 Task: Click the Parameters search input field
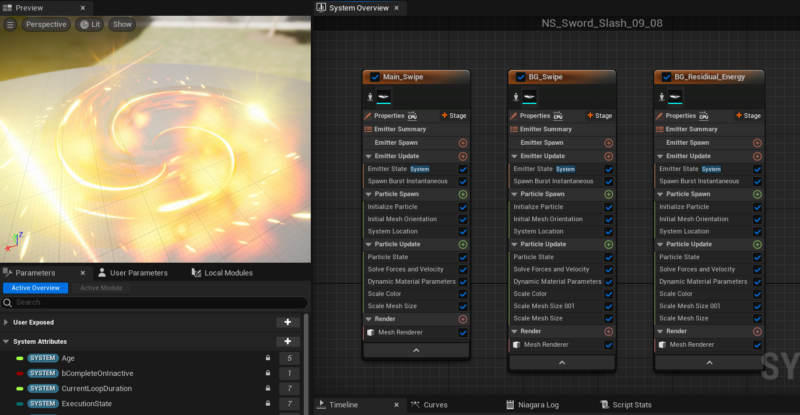point(150,302)
